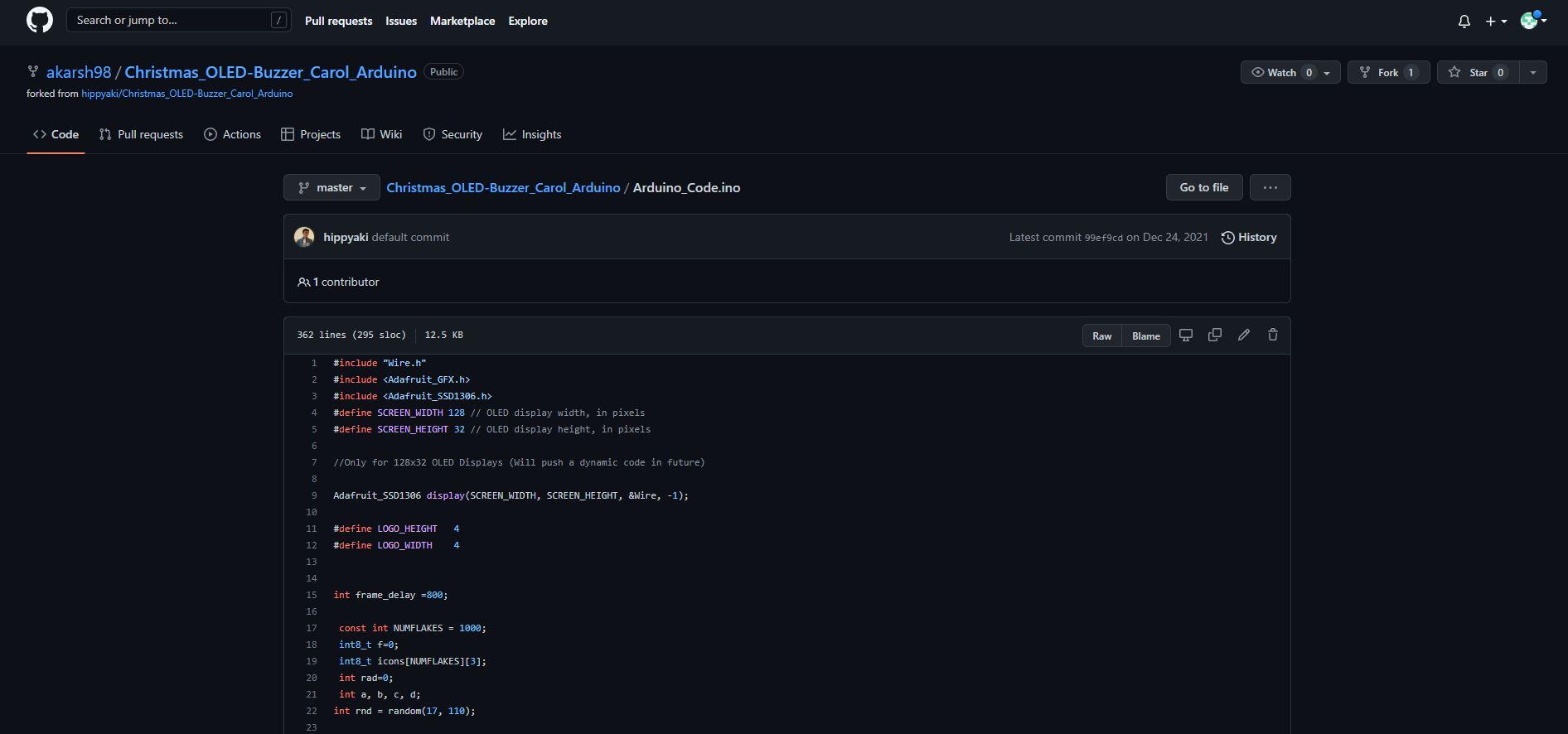1568x734 pixels.
Task: Expand the create new plus menu
Action: click(1495, 22)
